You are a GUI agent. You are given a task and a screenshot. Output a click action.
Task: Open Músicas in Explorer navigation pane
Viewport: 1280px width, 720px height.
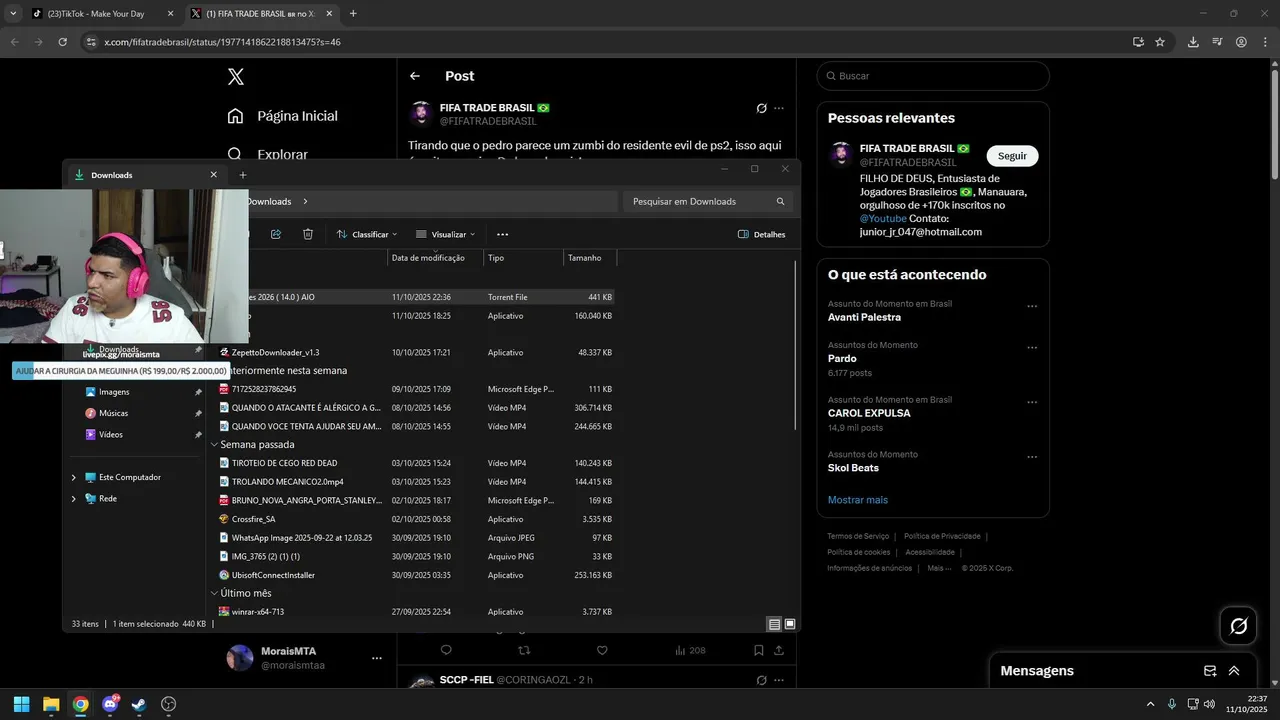point(113,413)
